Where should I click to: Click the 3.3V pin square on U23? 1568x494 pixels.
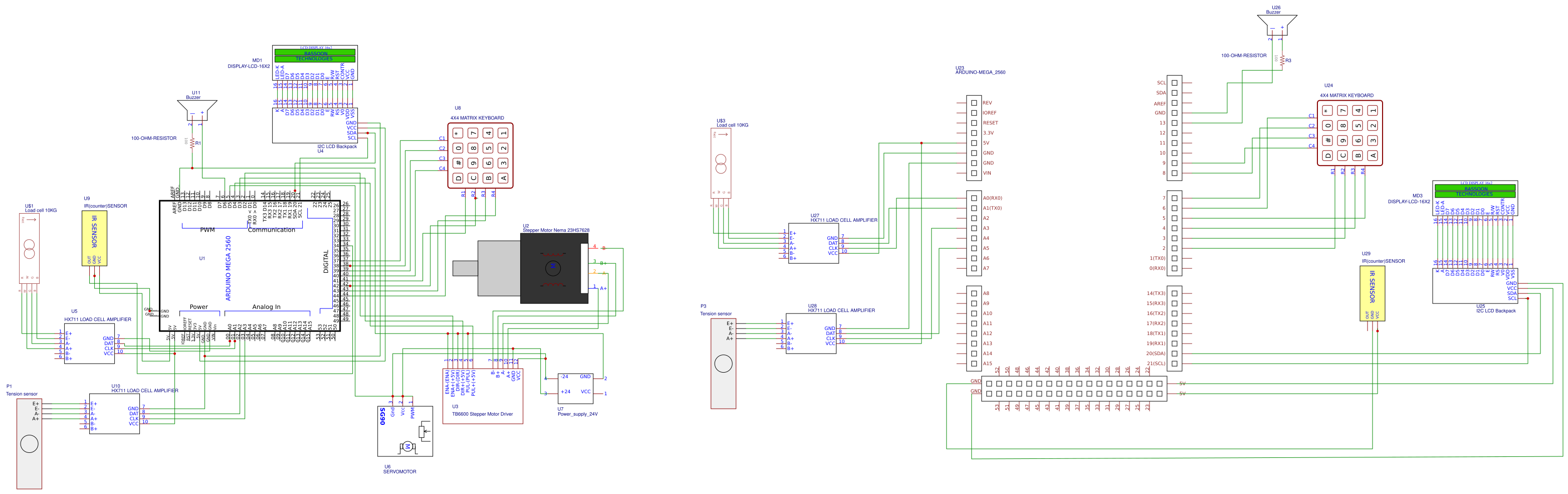click(x=974, y=133)
